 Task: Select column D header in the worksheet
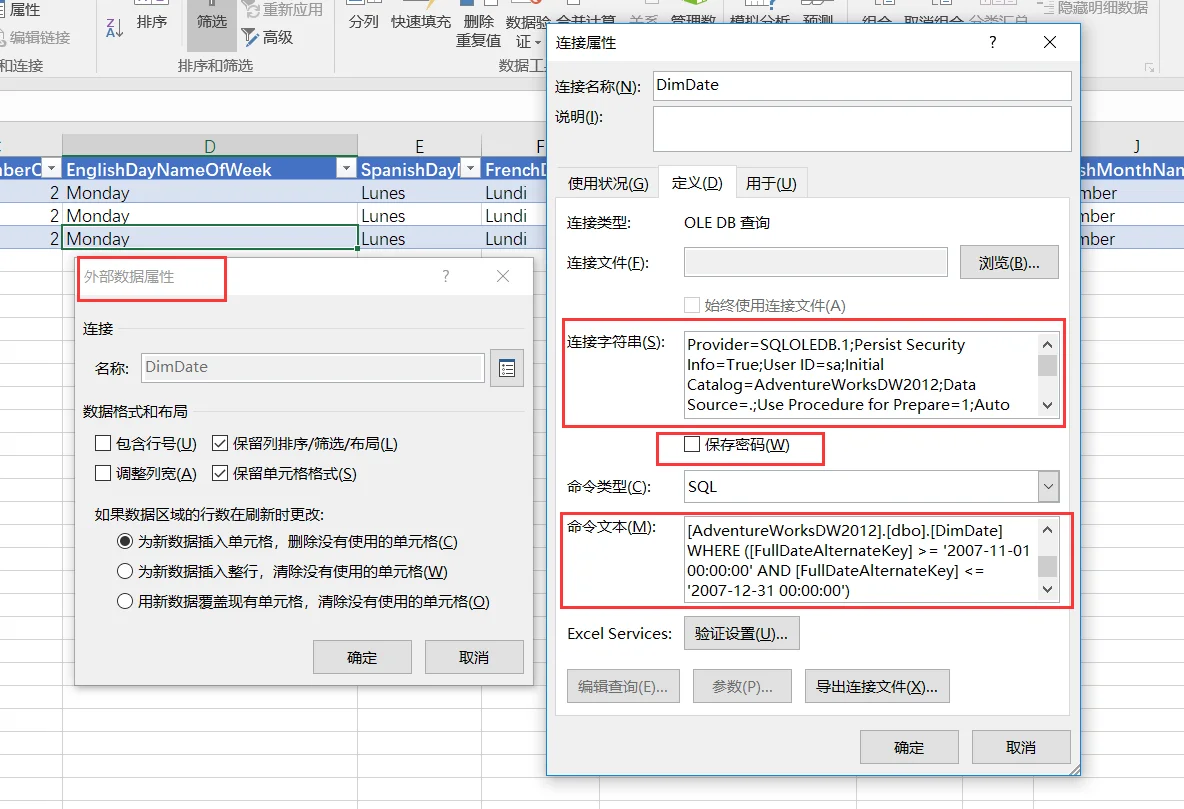pos(210,146)
